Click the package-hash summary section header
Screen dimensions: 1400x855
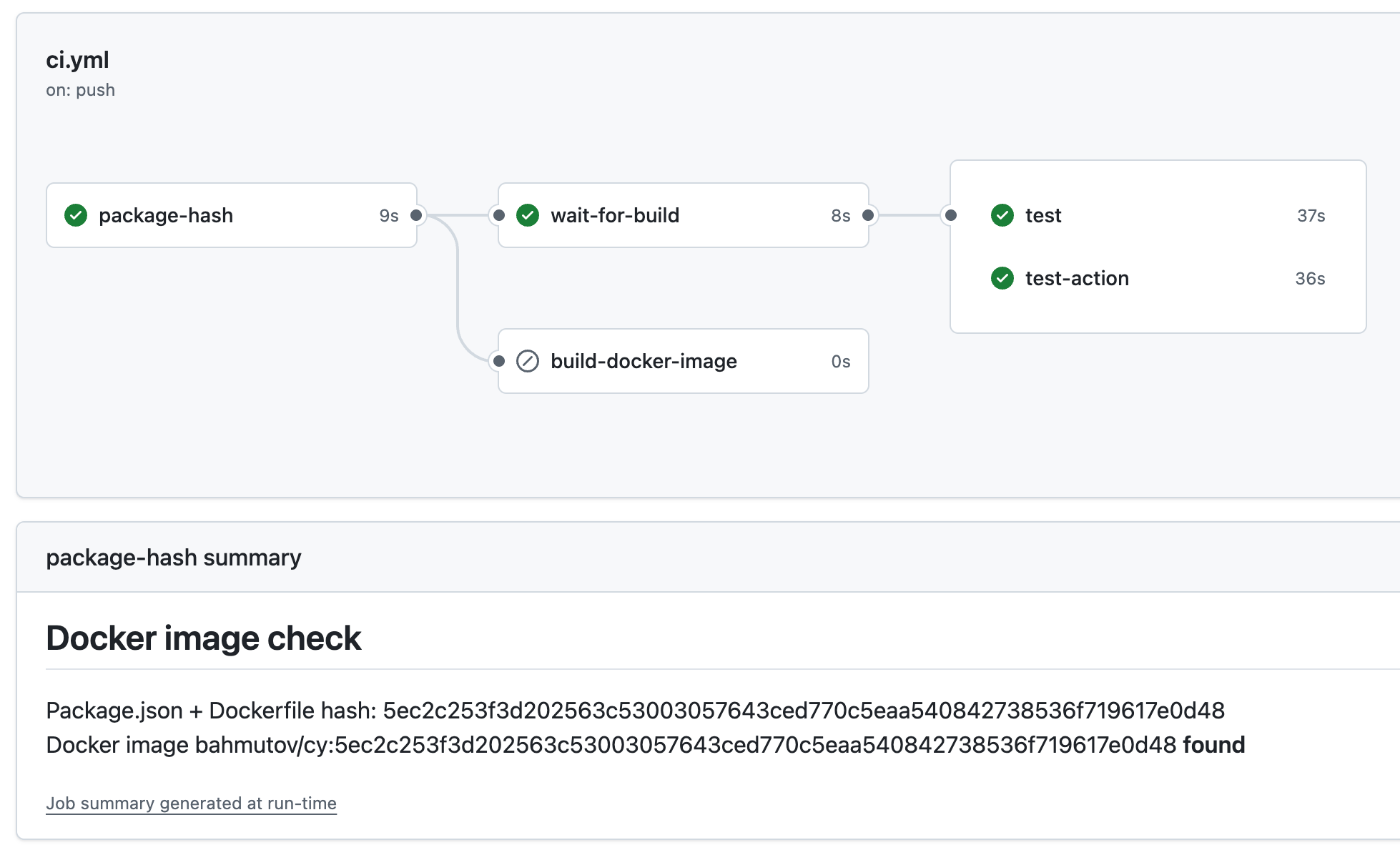point(173,557)
